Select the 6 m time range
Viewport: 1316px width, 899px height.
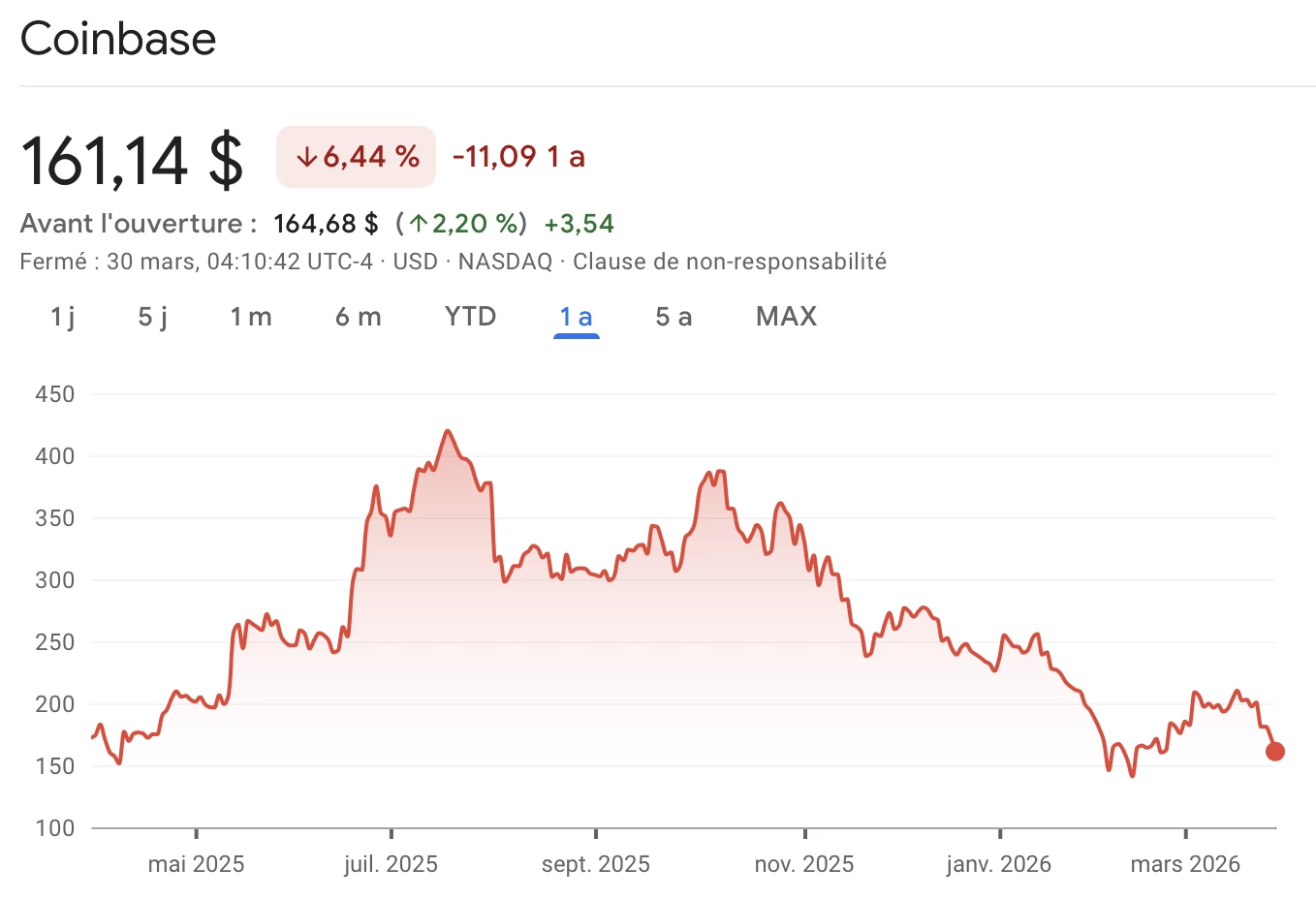coord(359,316)
